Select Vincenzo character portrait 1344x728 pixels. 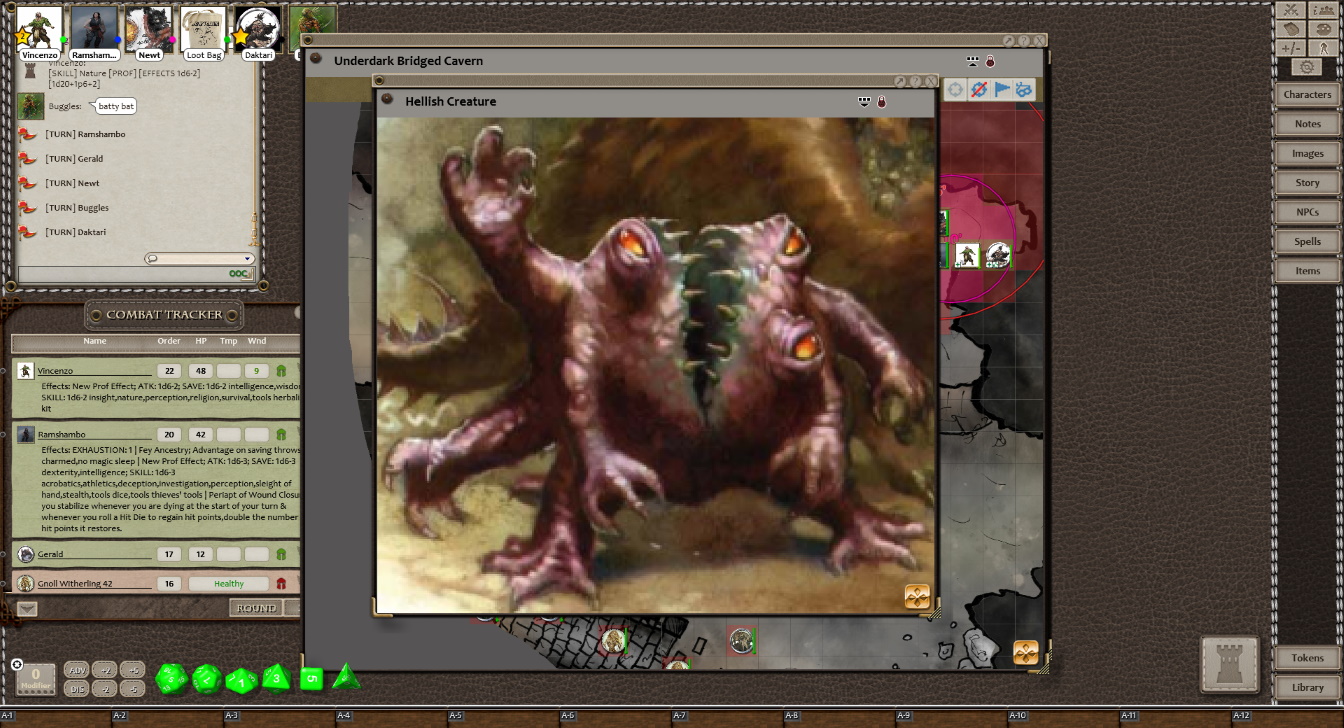(40, 28)
